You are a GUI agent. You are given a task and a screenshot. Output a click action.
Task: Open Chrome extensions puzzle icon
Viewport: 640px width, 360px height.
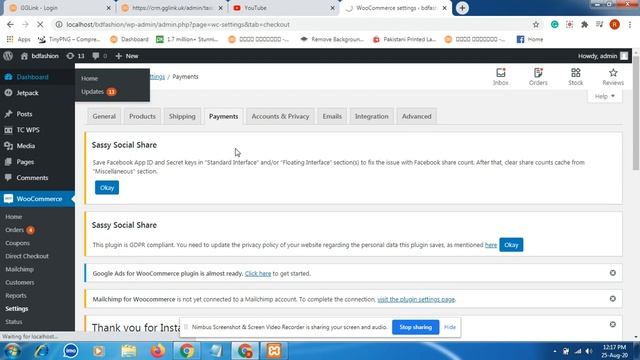tap(584, 24)
